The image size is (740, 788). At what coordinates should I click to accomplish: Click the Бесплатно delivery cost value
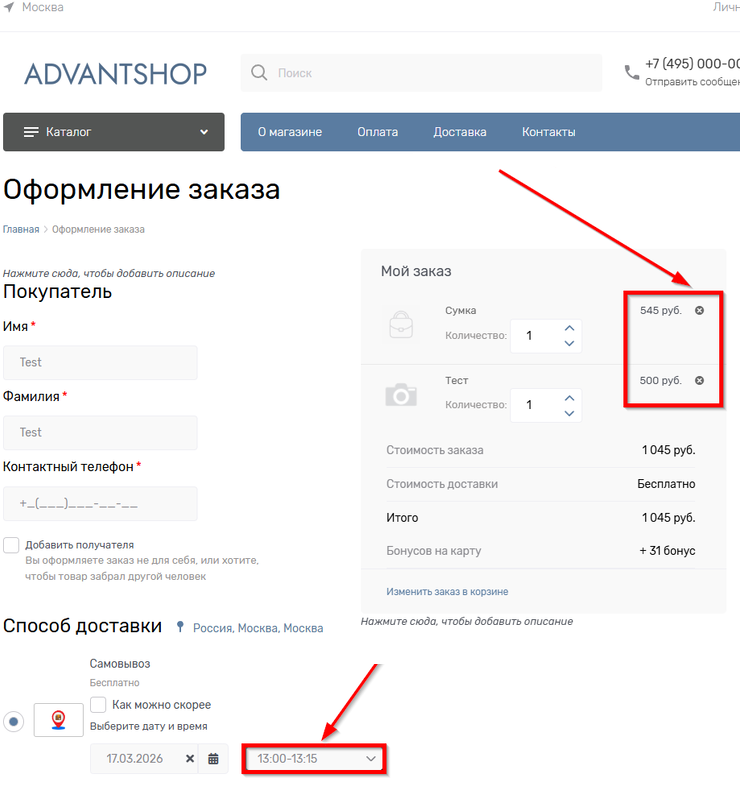pos(666,484)
